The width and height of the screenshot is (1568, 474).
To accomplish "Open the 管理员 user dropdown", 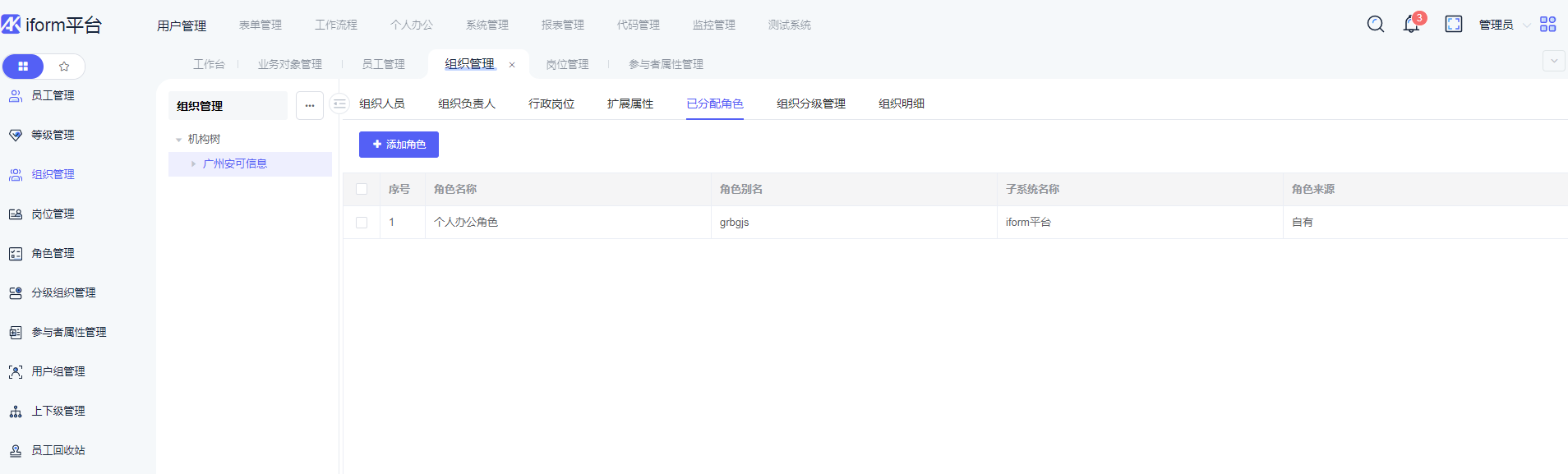I will click(x=1504, y=25).
